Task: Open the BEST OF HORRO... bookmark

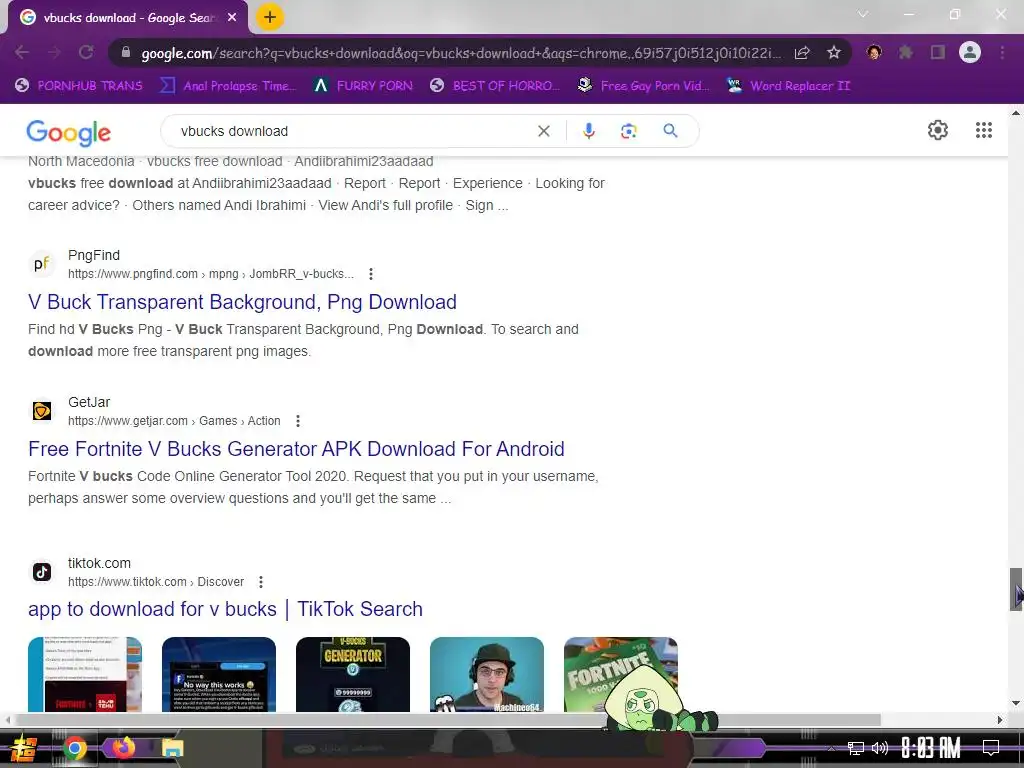Action: 495,86
